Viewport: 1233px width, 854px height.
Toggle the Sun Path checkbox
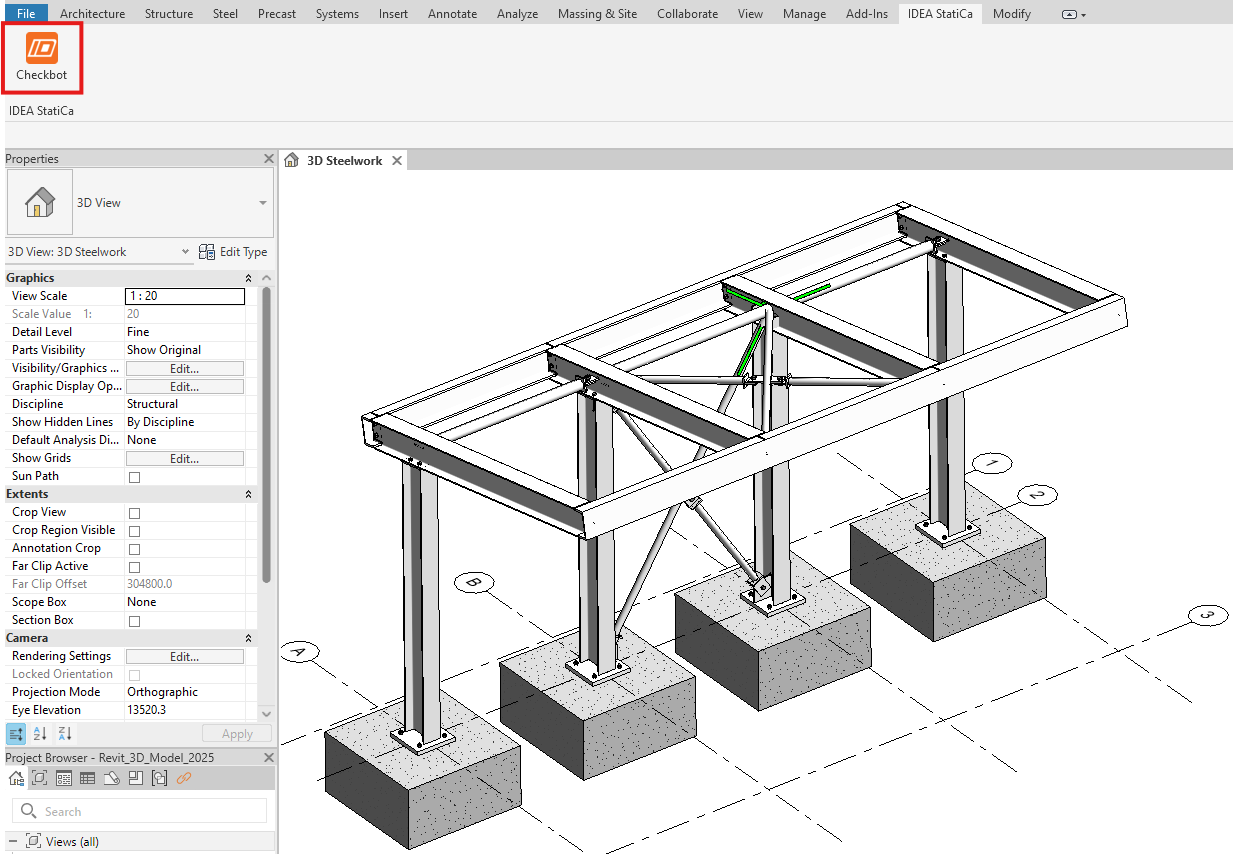point(135,477)
